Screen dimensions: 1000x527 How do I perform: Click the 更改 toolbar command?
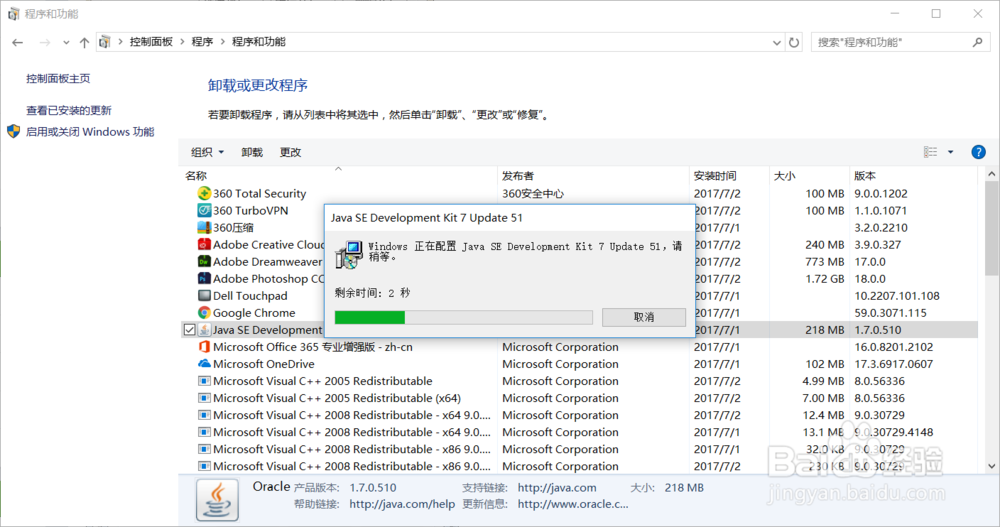click(x=290, y=152)
